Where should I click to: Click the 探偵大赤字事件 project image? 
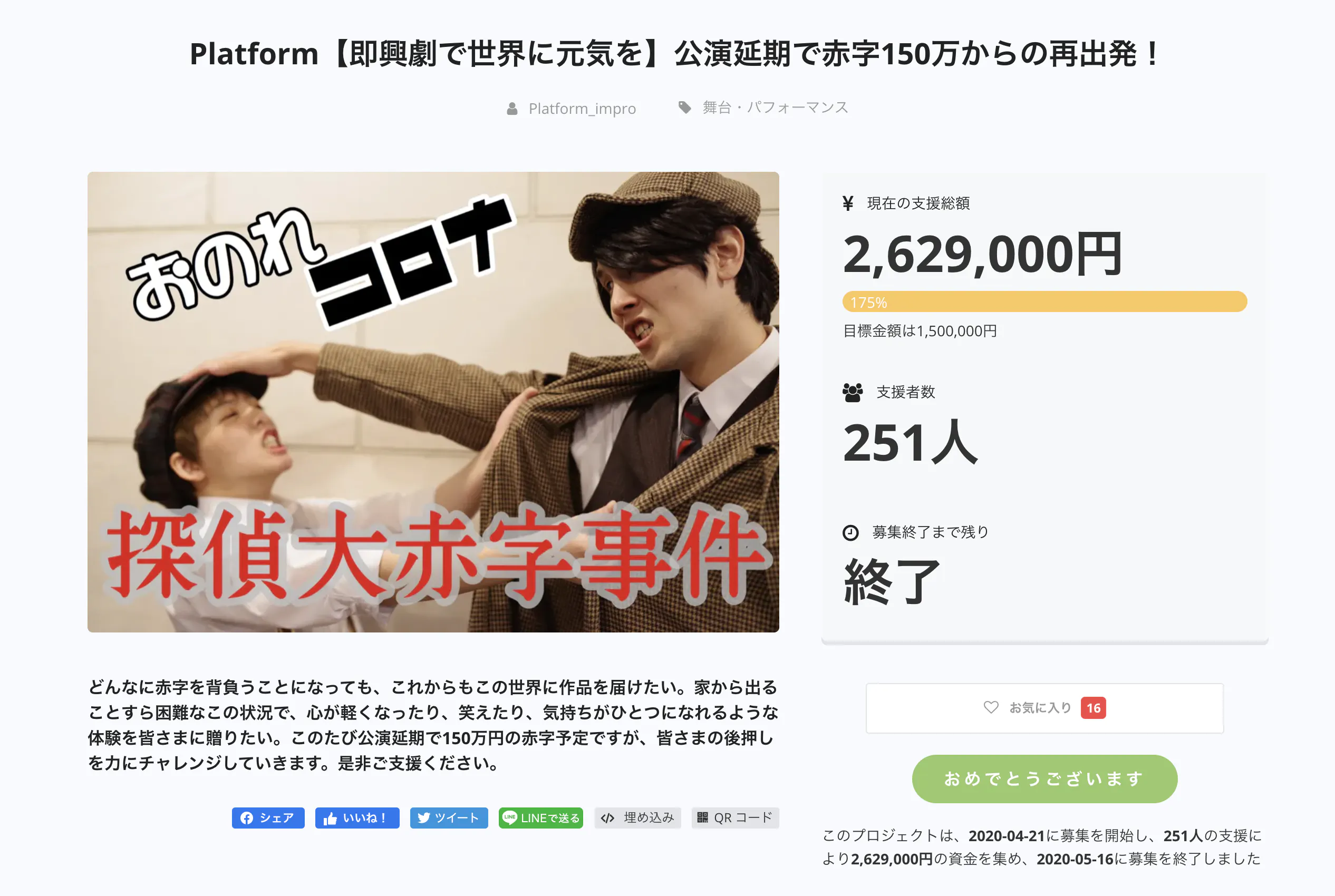pos(433,402)
